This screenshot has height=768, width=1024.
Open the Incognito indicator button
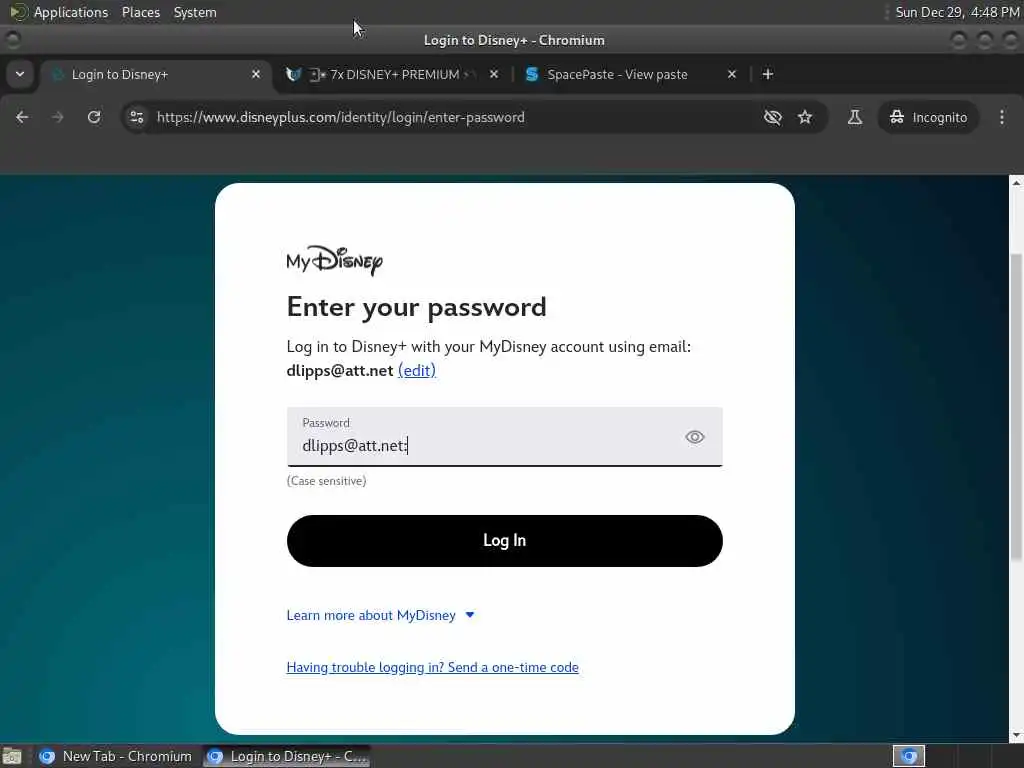point(928,117)
